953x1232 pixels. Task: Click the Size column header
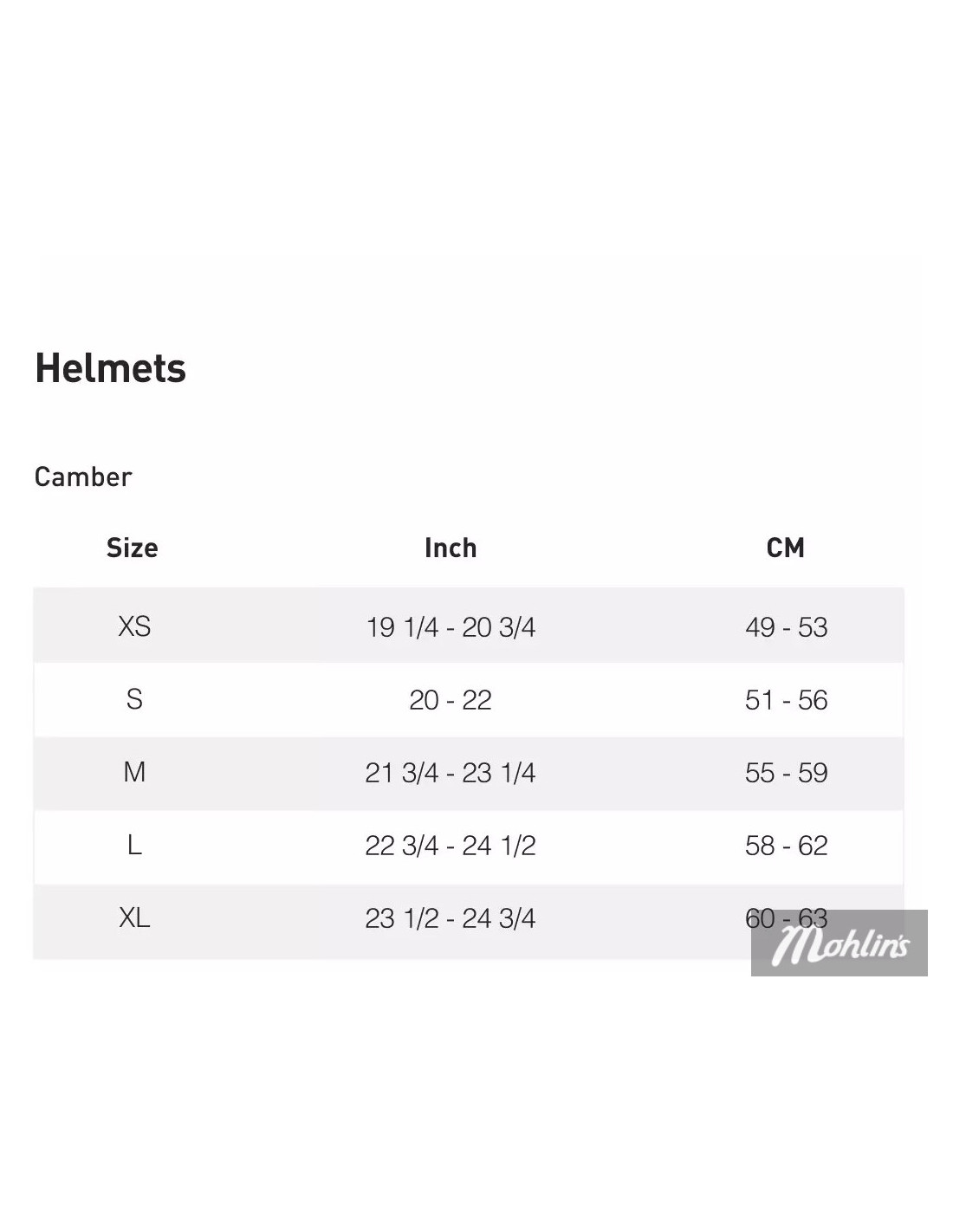point(133,548)
